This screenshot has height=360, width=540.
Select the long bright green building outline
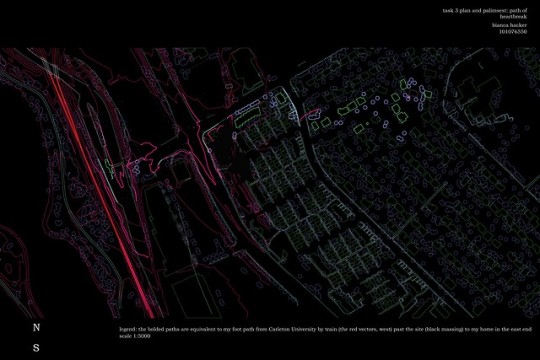[x=247, y=116]
